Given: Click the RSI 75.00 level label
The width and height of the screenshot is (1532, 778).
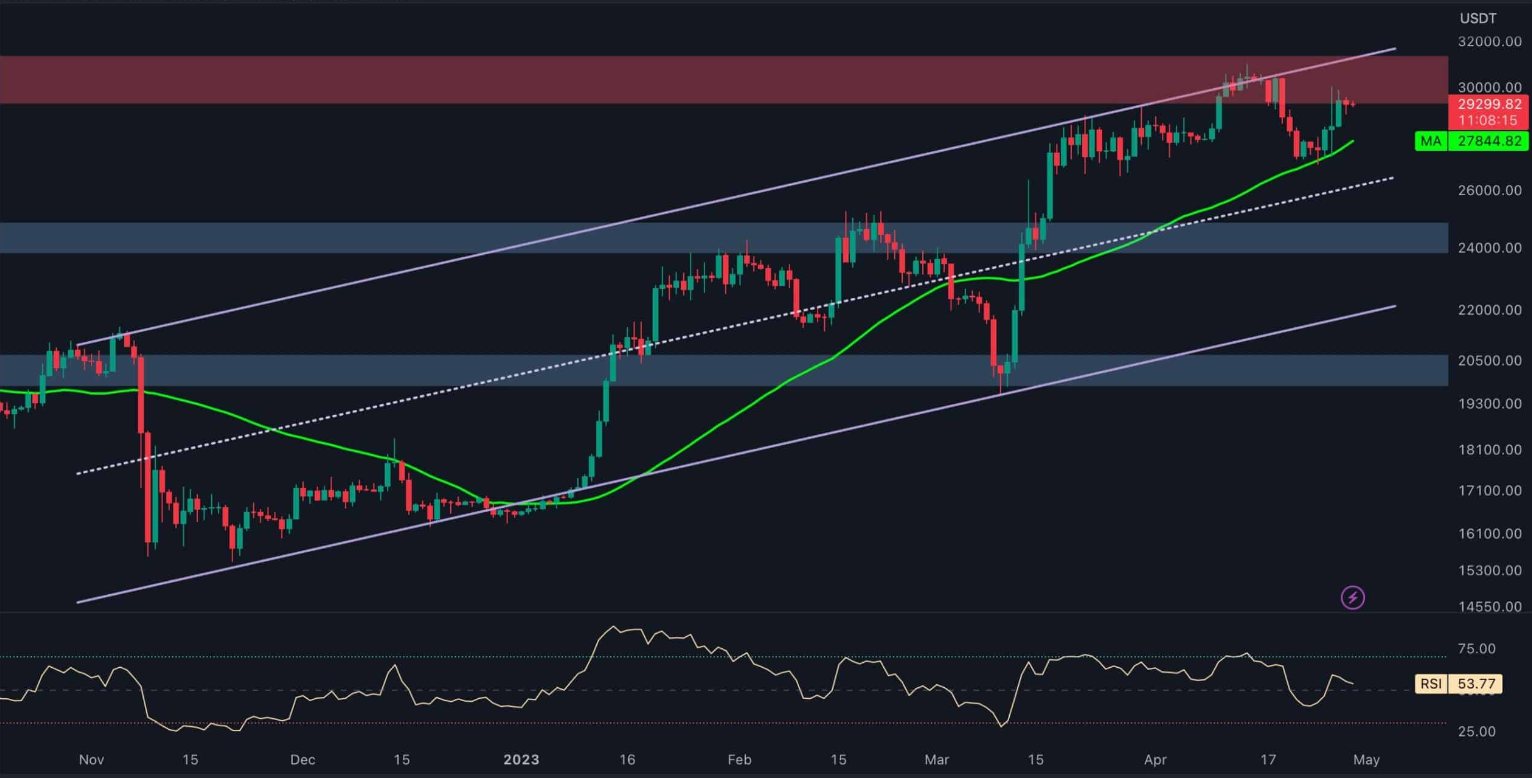Looking at the screenshot, I should [x=1476, y=648].
